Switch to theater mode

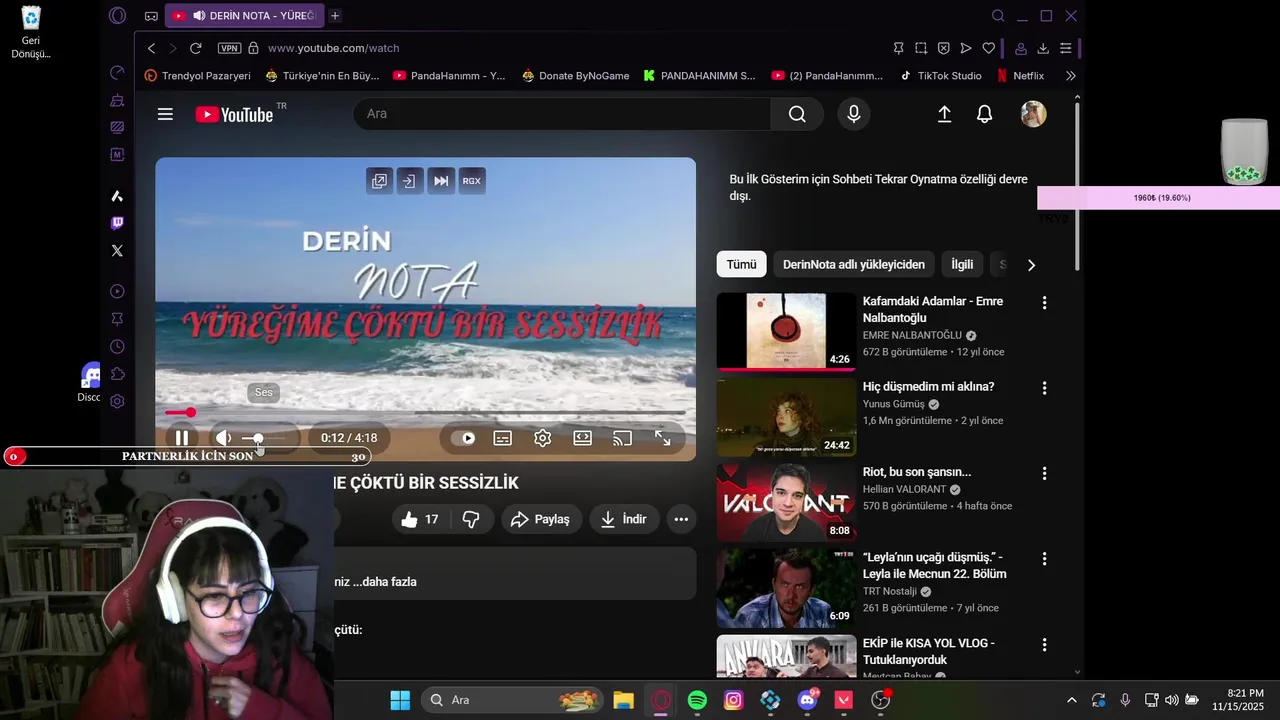583,438
